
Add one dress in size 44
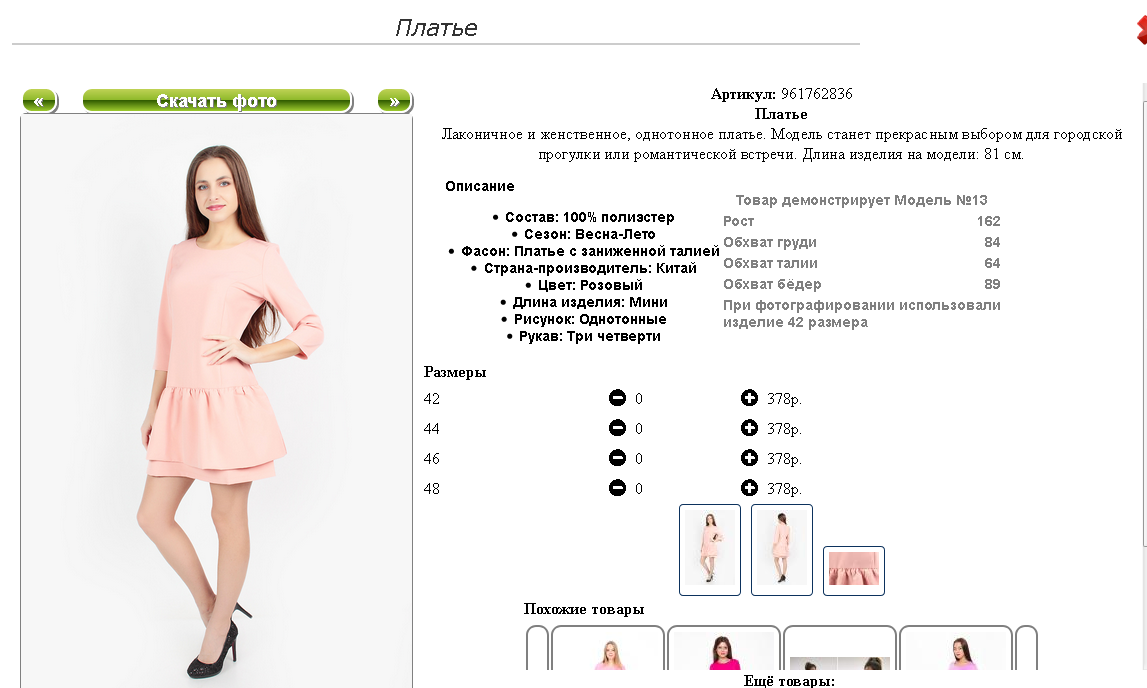coord(749,428)
